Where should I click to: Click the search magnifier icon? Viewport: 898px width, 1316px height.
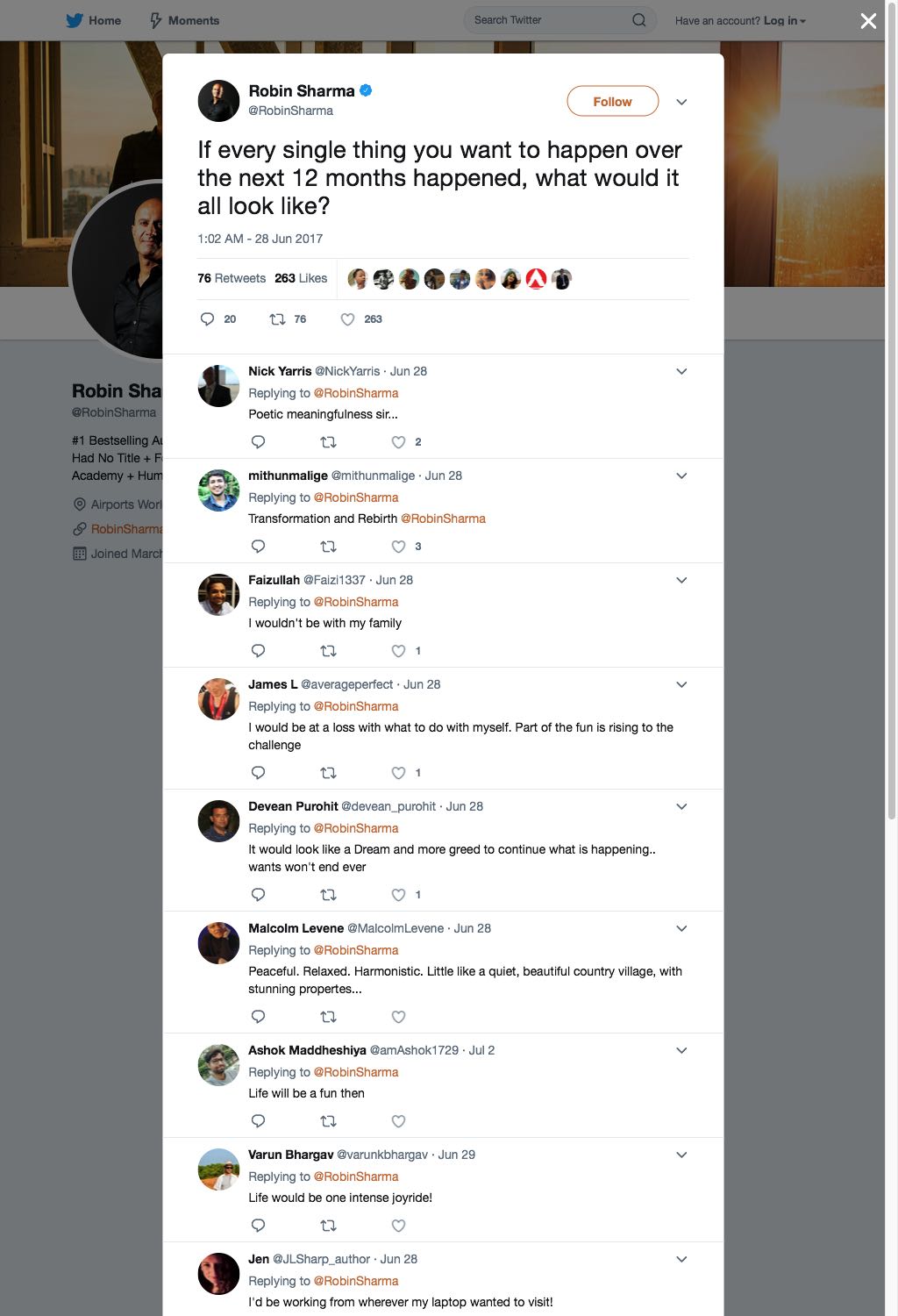point(639,20)
